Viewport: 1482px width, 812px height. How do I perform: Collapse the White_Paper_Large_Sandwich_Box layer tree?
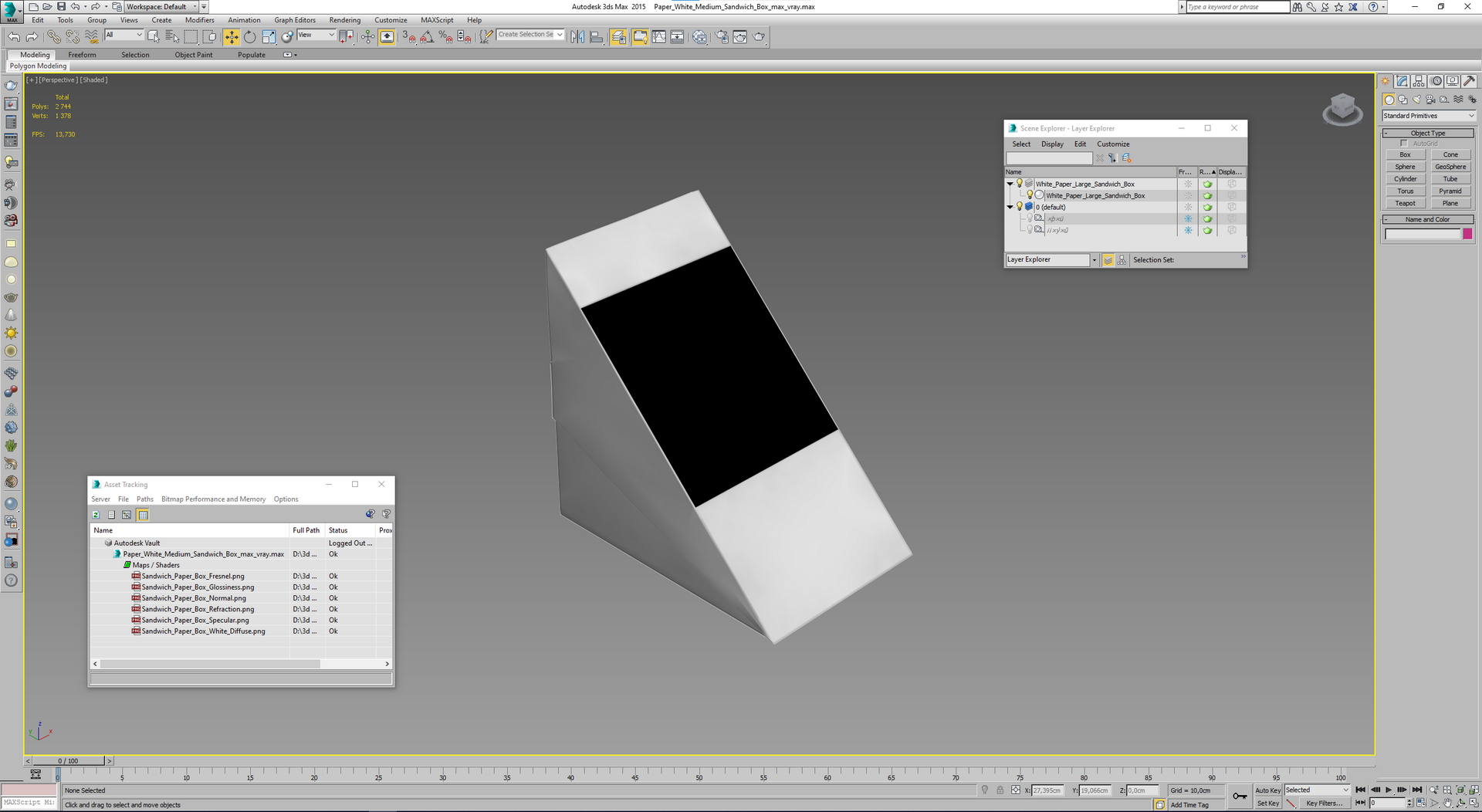[x=1010, y=184]
